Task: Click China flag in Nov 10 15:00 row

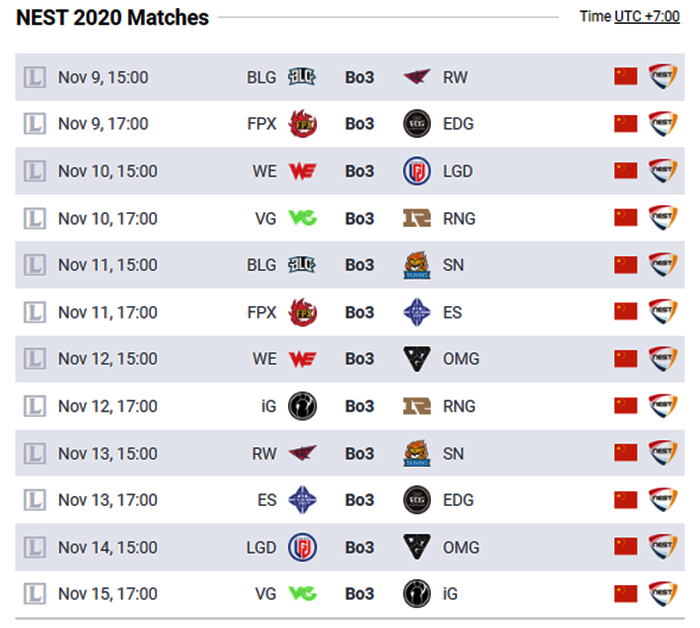Action: point(625,171)
